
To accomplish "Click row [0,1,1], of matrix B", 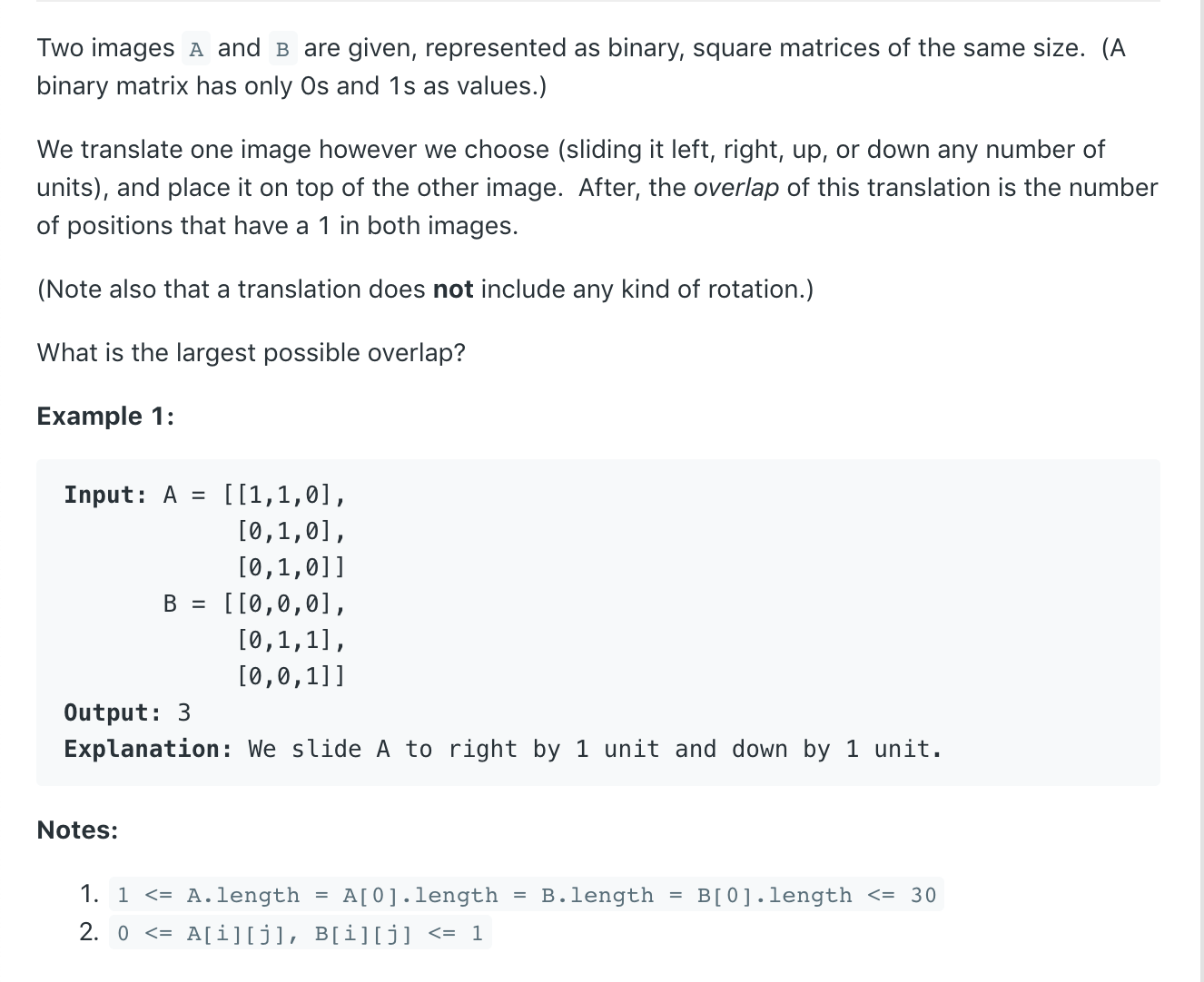I will 291,641.
